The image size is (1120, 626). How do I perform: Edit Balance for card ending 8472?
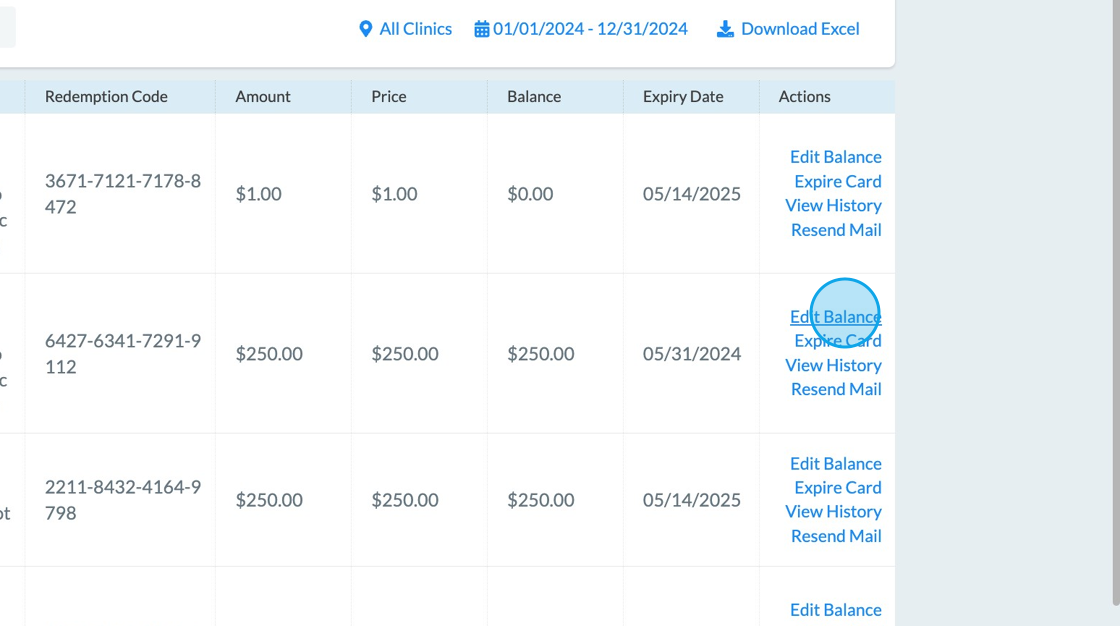click(835, 156)
